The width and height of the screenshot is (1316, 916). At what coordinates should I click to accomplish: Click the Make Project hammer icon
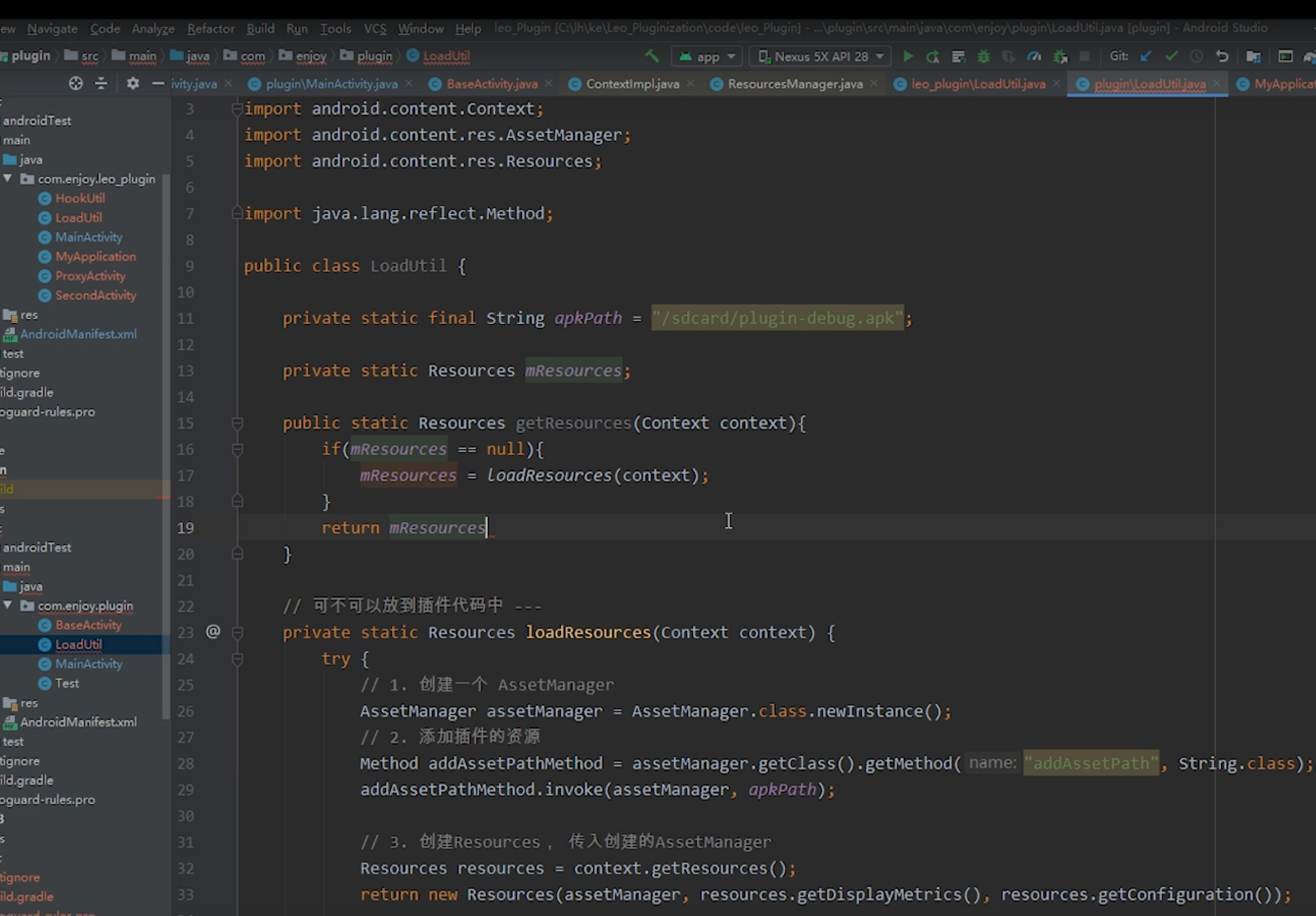click(652, 56)
